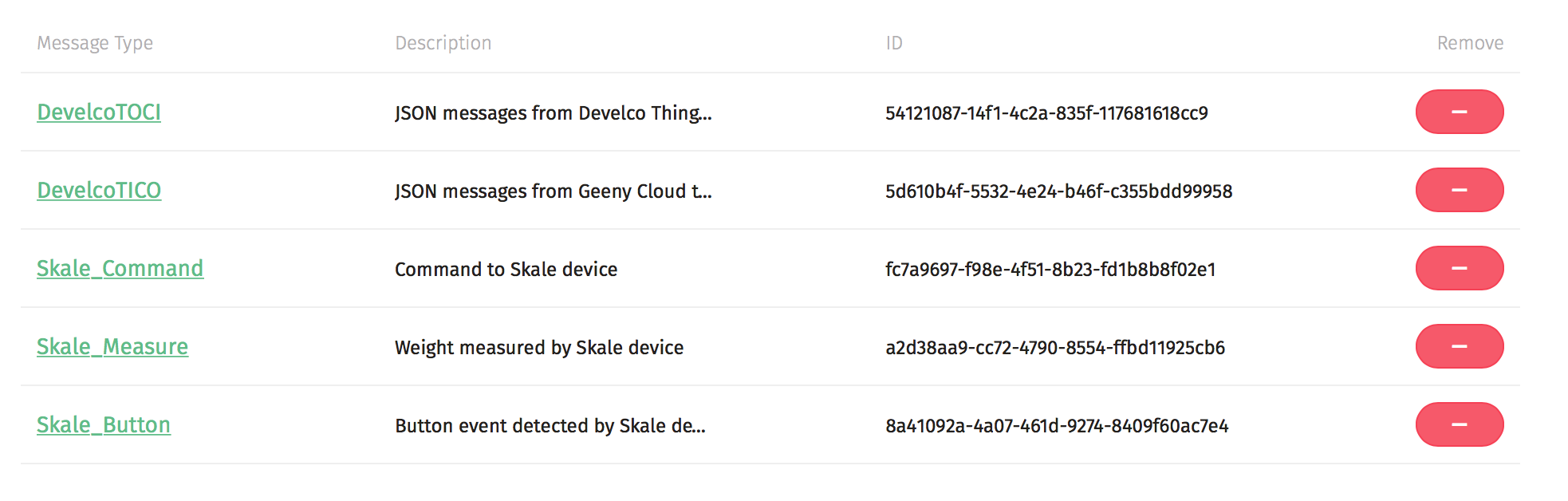Screen dimensions: 1568x501
Task: Select the ID starting with fc7a9697
Action: 1050,270
